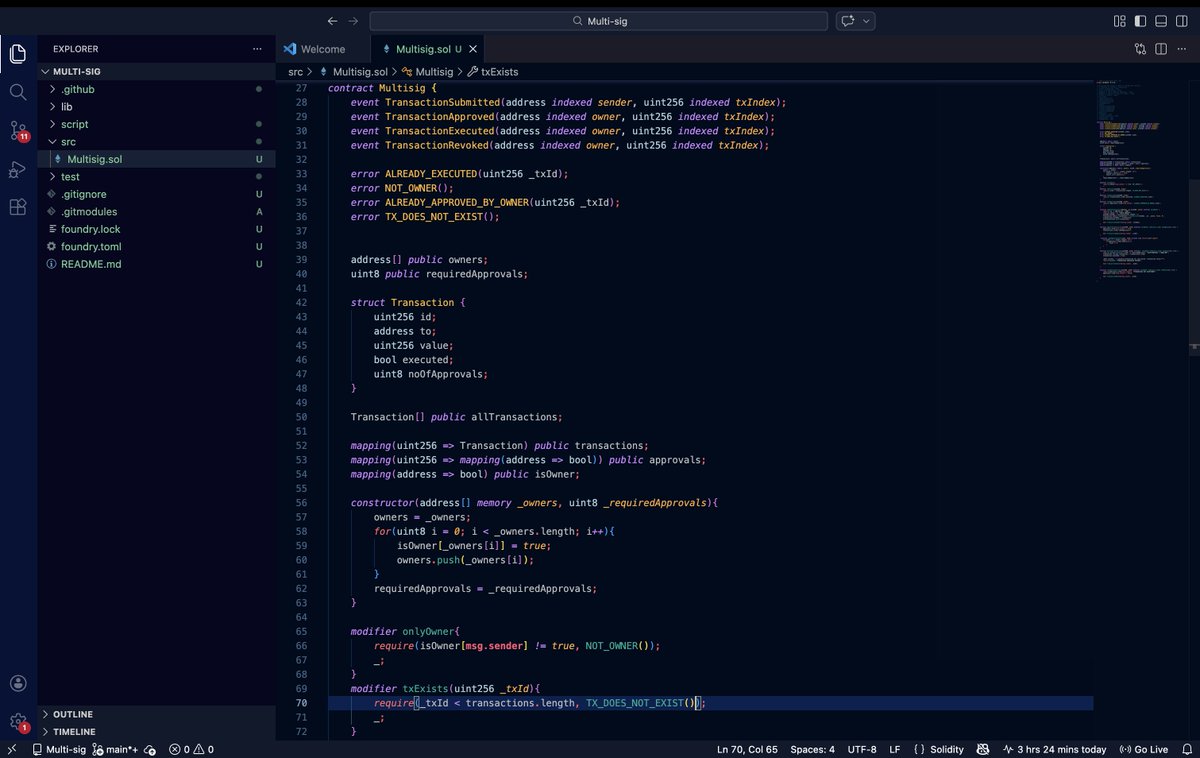The height and width of the screenshot is (758, 1200).
Task: Collapse the src folder
Action: (156, 142)
